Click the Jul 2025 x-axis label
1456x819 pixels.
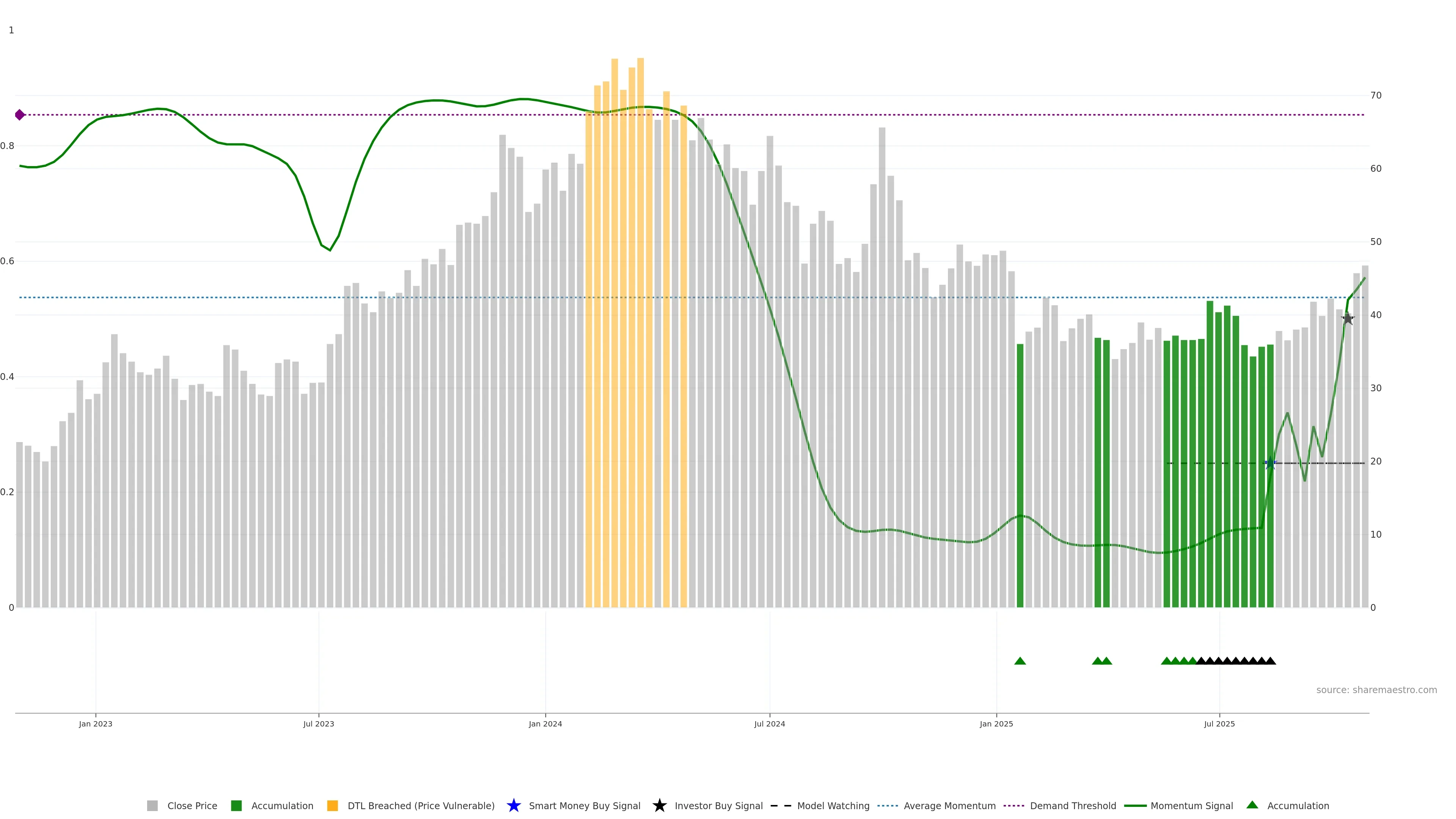[x=1219, y=723]
